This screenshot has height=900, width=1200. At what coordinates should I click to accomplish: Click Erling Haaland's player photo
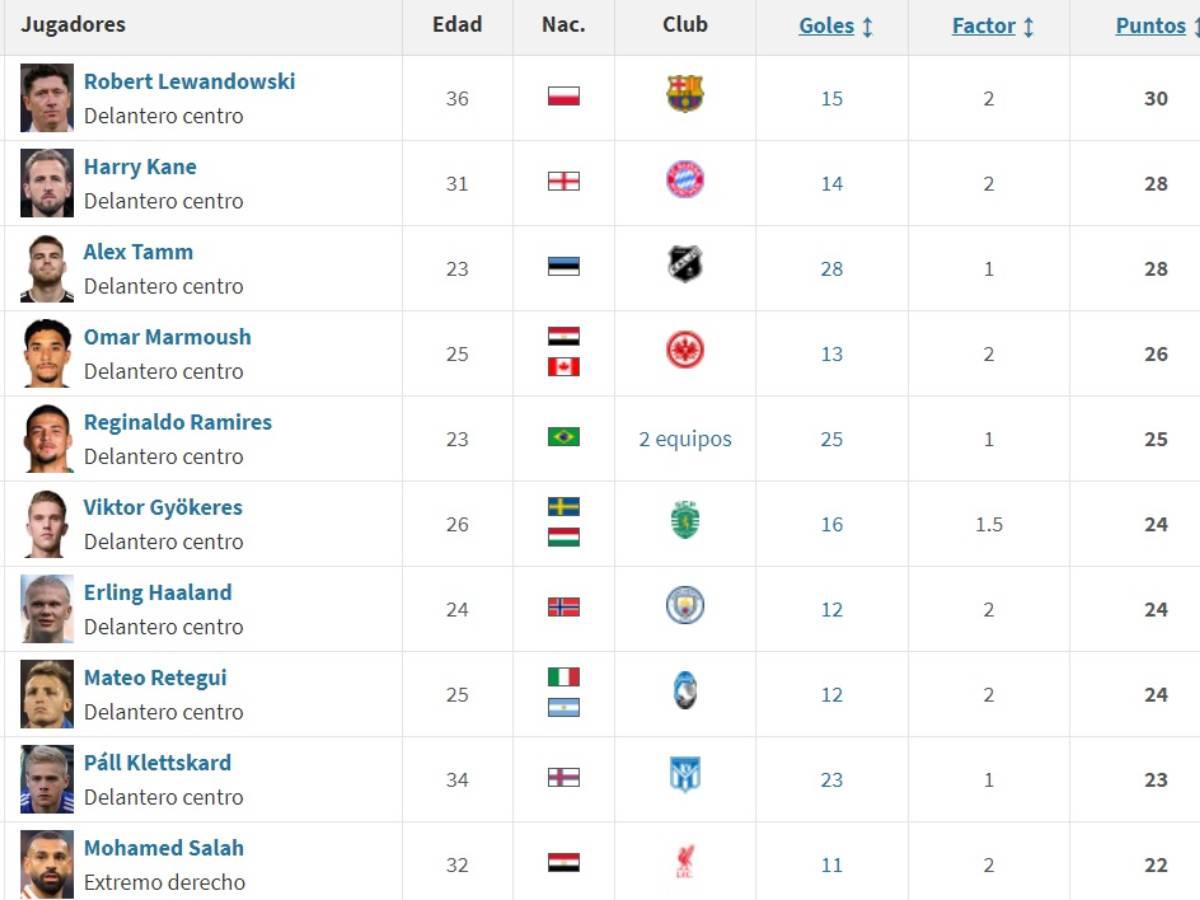pos(47,608)
